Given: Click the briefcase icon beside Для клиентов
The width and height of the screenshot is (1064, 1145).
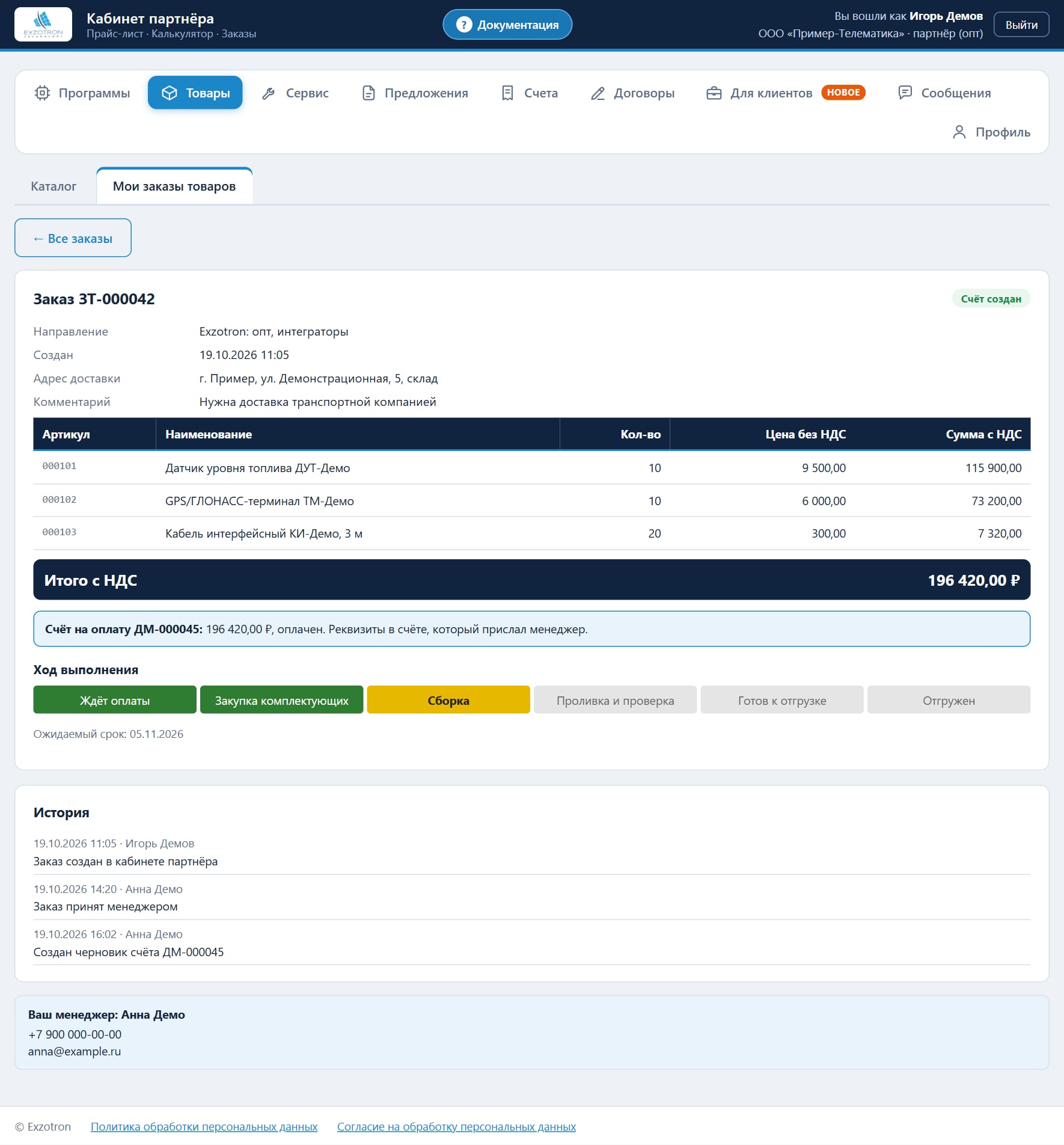Looking at the screenshot, I should [x=714, y=93].
